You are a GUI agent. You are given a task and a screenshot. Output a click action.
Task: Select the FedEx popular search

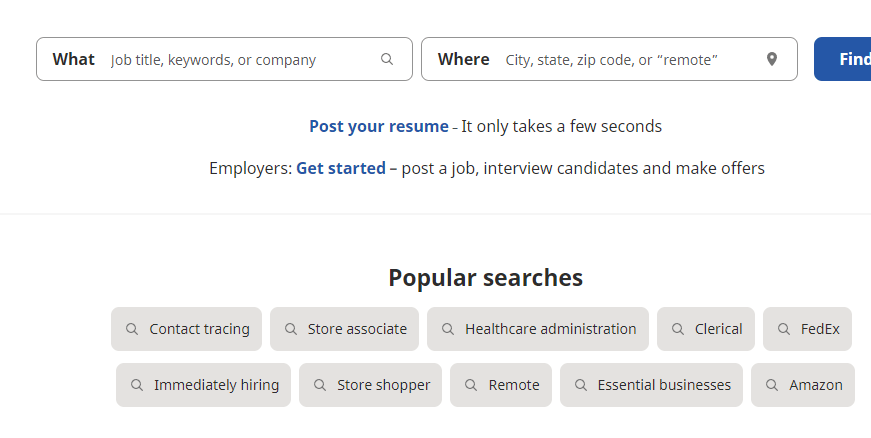click(807, 329)
